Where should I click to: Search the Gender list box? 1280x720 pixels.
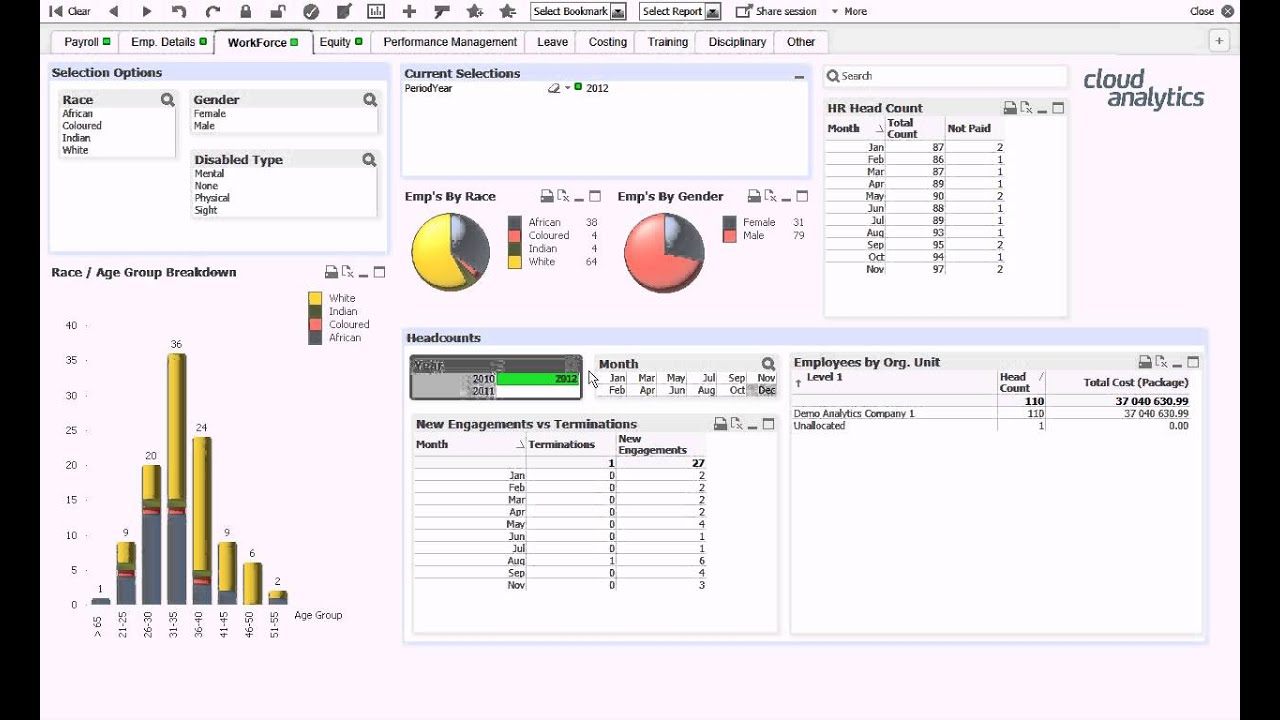tap(370, 100)
